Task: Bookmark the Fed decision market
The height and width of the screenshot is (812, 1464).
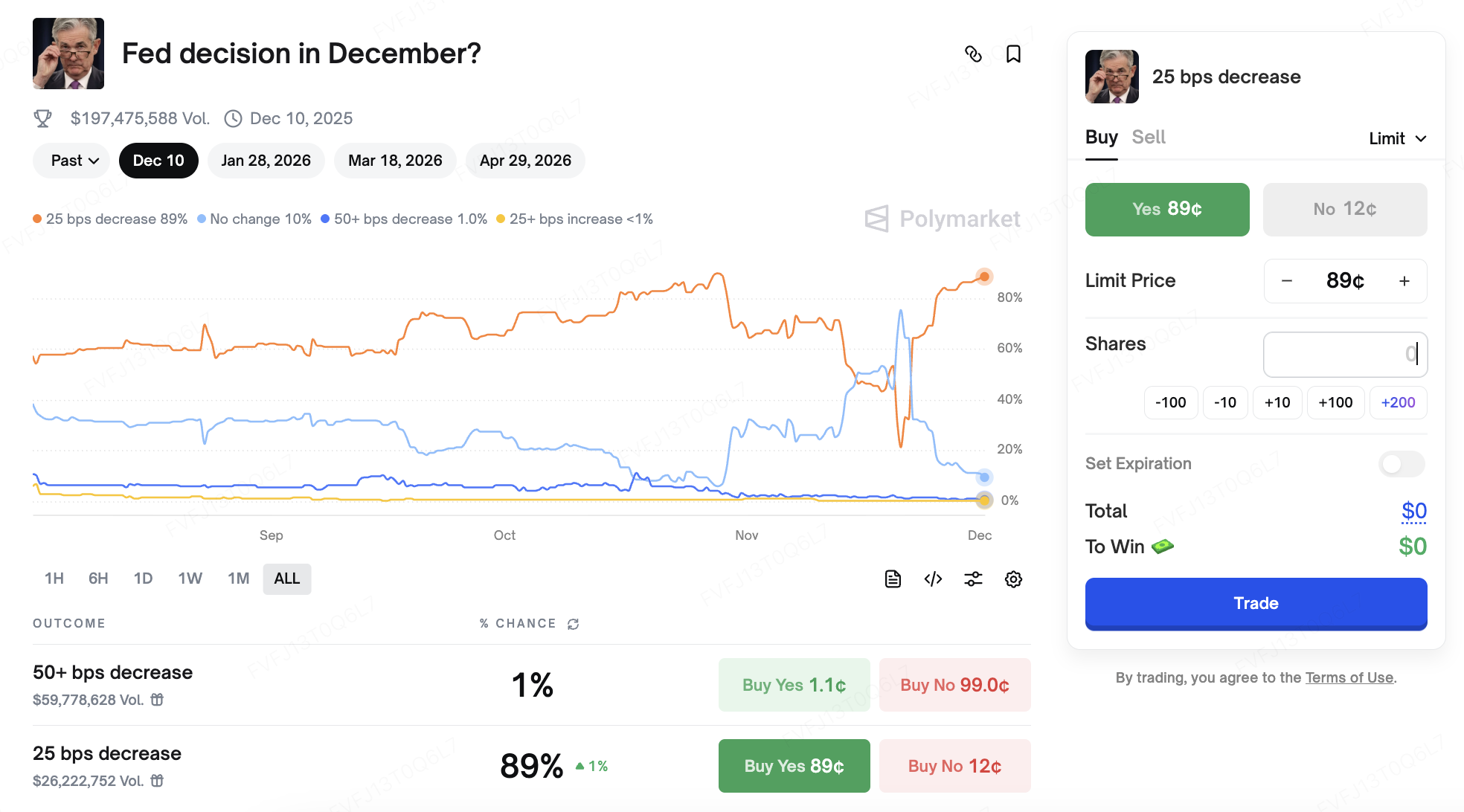Action: coord(1013,54)
